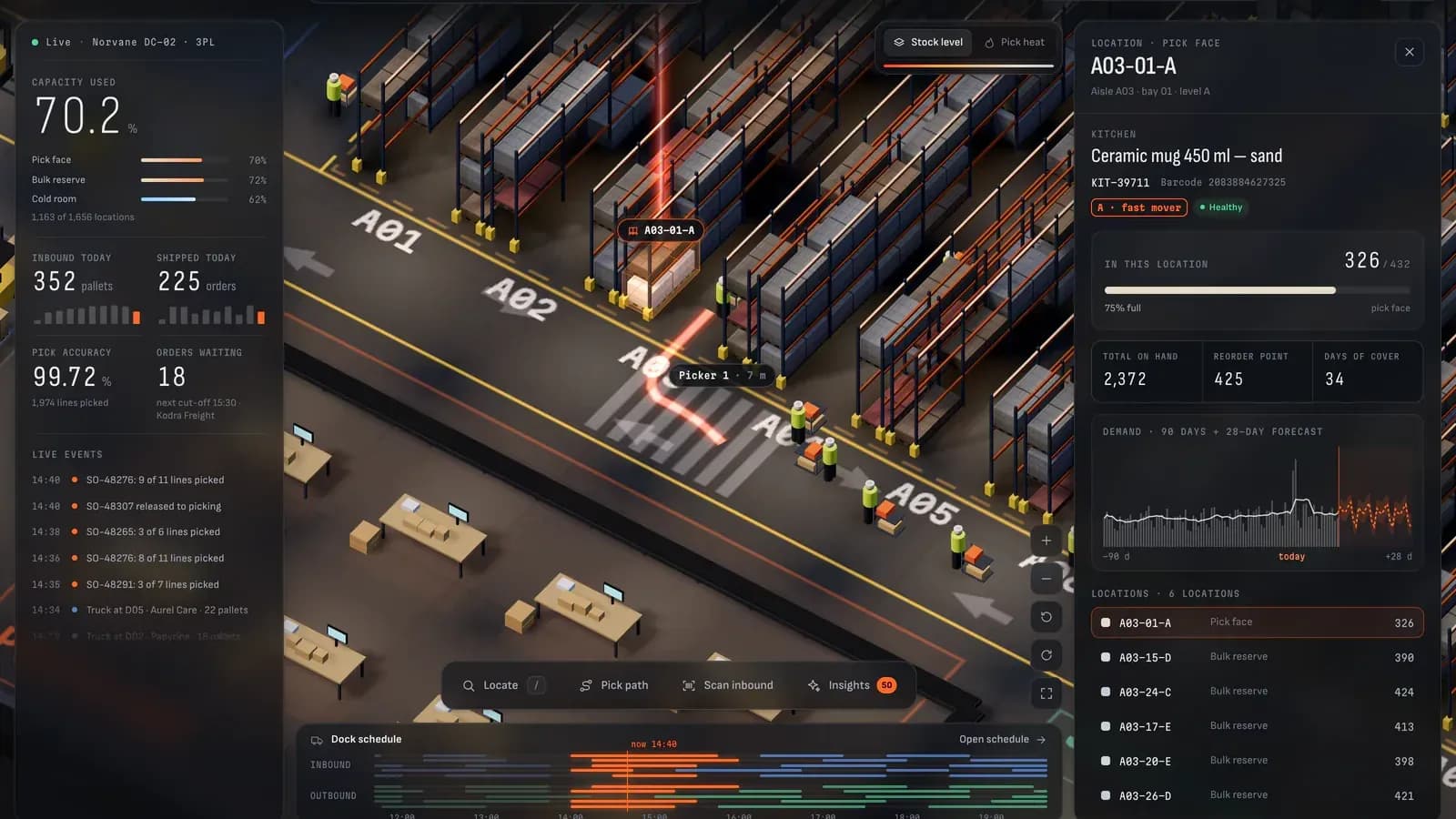This screenshot has width=1456, height=819.
Task: Switch to Stock level view
Action: [x=927, y=42]
